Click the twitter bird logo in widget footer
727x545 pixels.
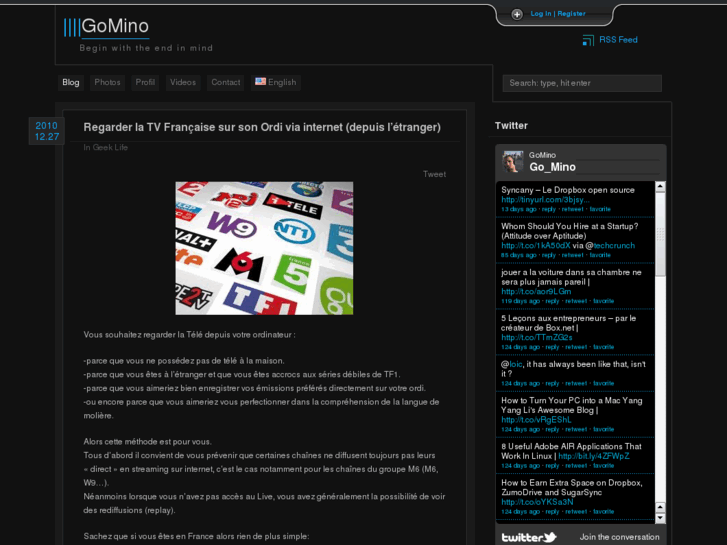[x=529, y=537]
